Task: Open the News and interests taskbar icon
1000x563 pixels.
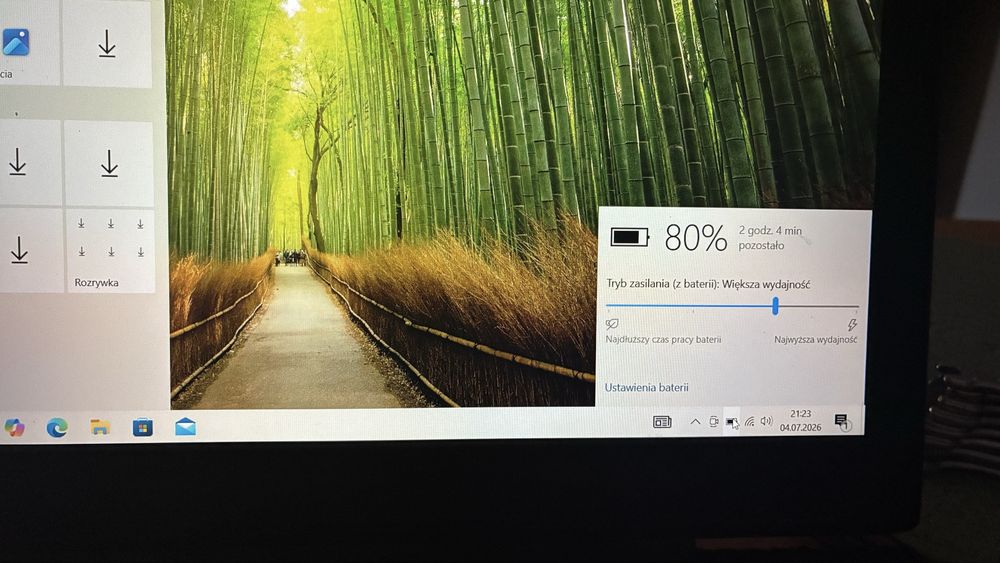Action: pos(662,421)
